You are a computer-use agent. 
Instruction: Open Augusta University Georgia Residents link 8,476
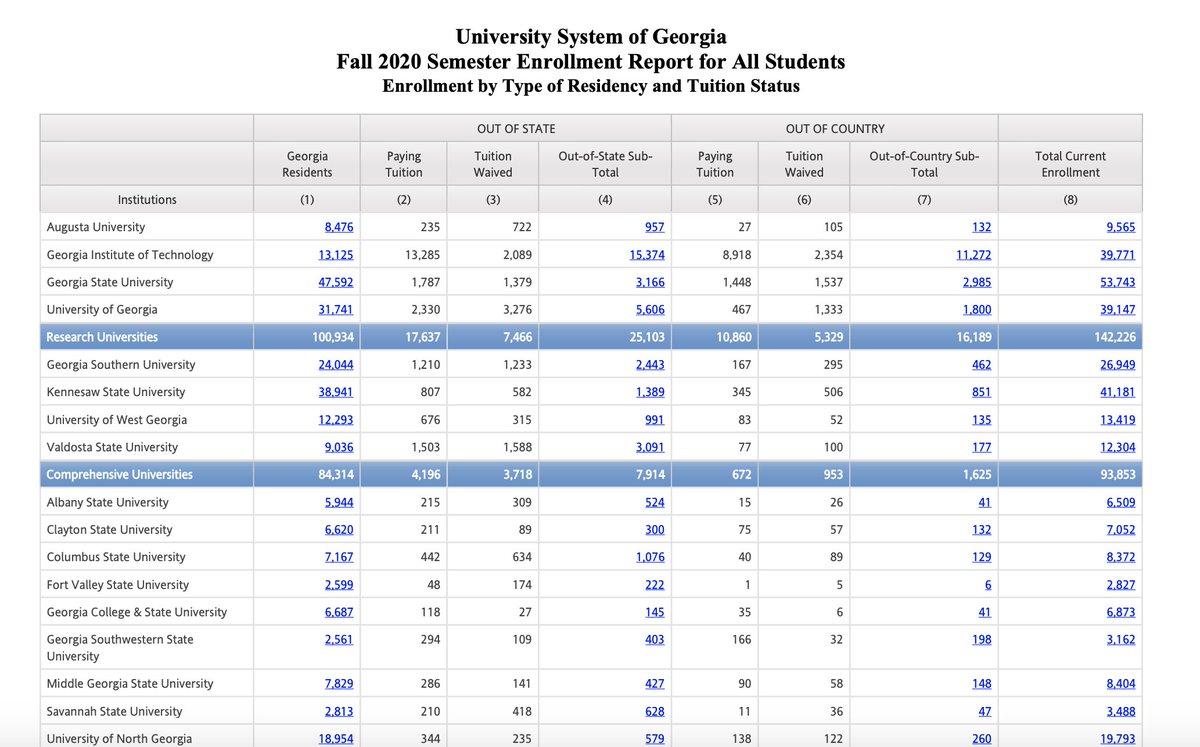point(339,227)
